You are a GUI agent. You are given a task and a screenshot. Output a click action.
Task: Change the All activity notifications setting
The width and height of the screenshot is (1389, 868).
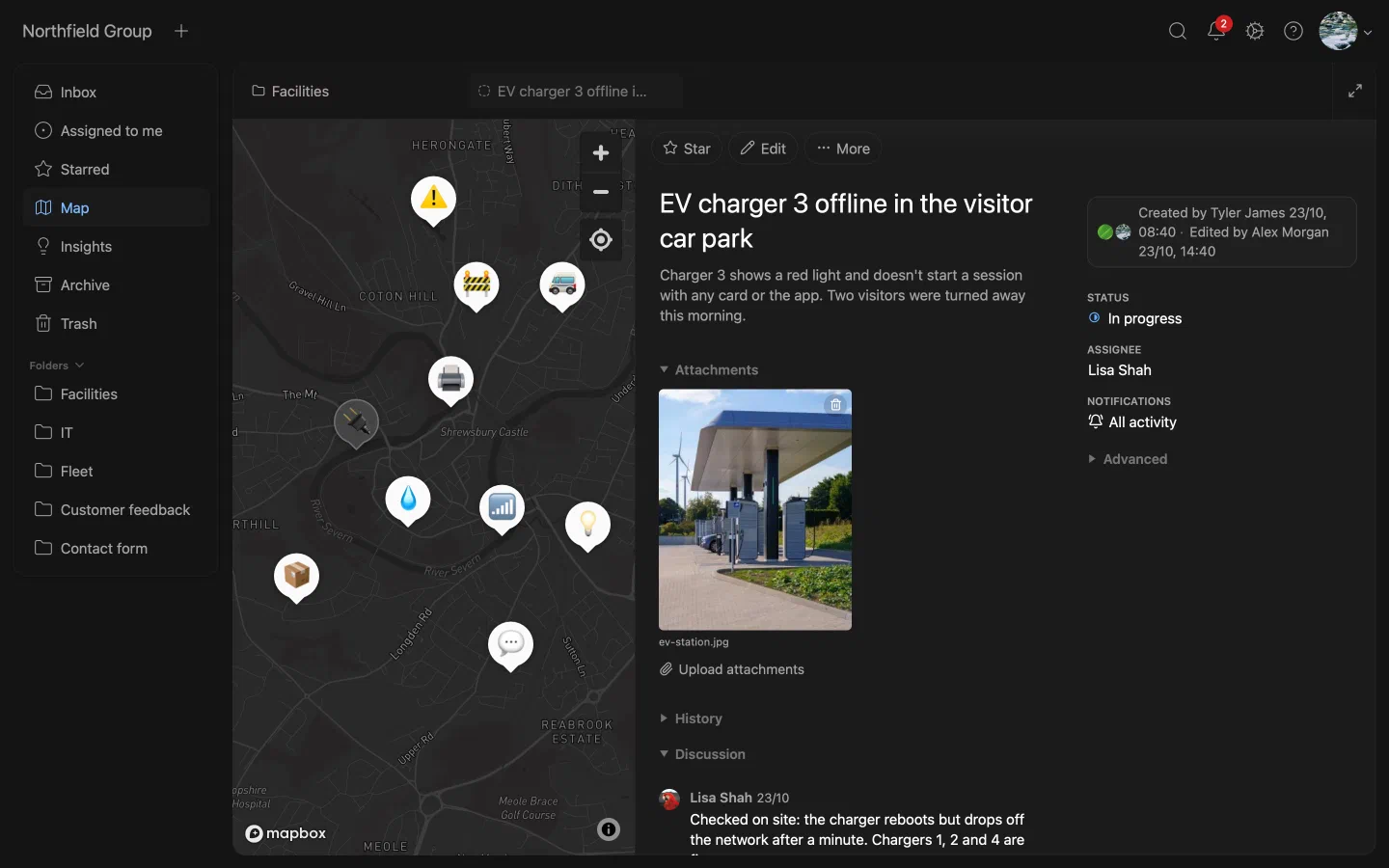coord(1132,422)
